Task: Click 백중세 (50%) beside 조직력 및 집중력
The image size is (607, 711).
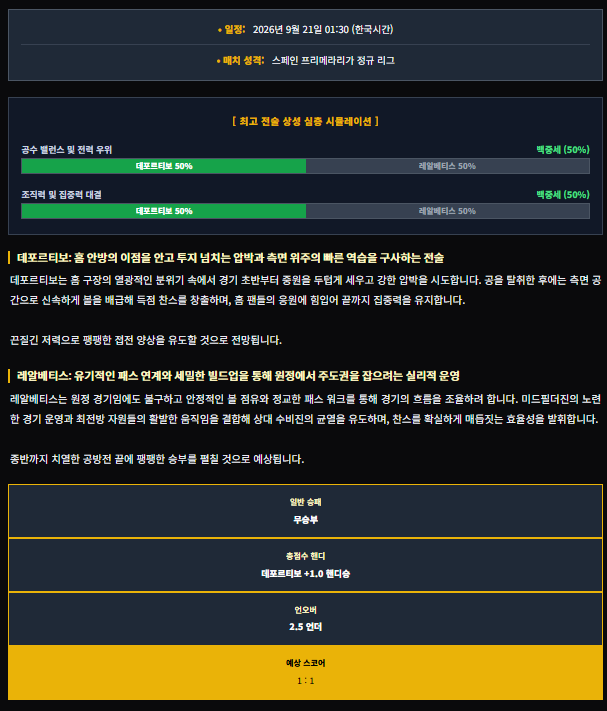Action: pyautogui.click(x=563, y=195)
